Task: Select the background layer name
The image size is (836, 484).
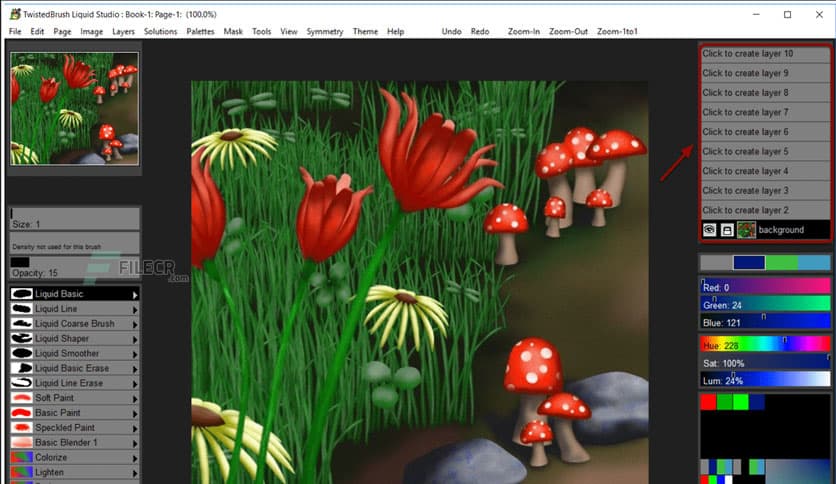Action: coord(781,230)
